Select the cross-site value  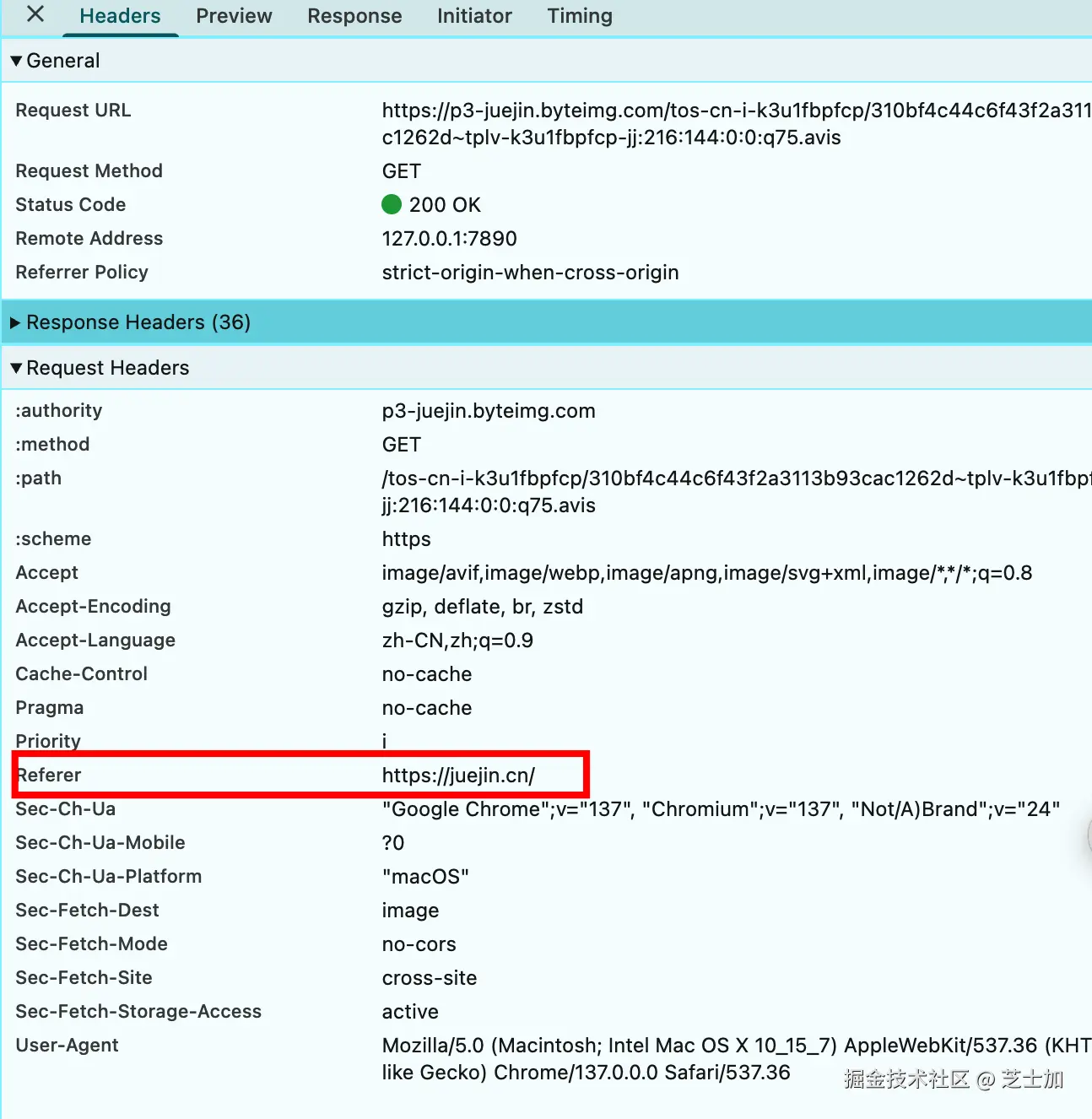tap(430, 978)
